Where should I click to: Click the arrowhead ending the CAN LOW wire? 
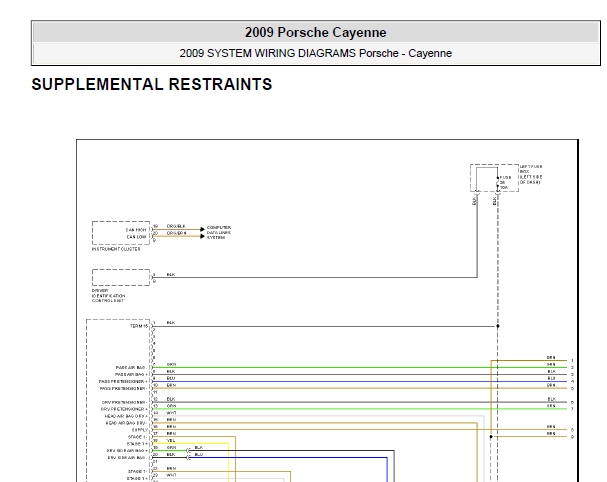point(202,237)
